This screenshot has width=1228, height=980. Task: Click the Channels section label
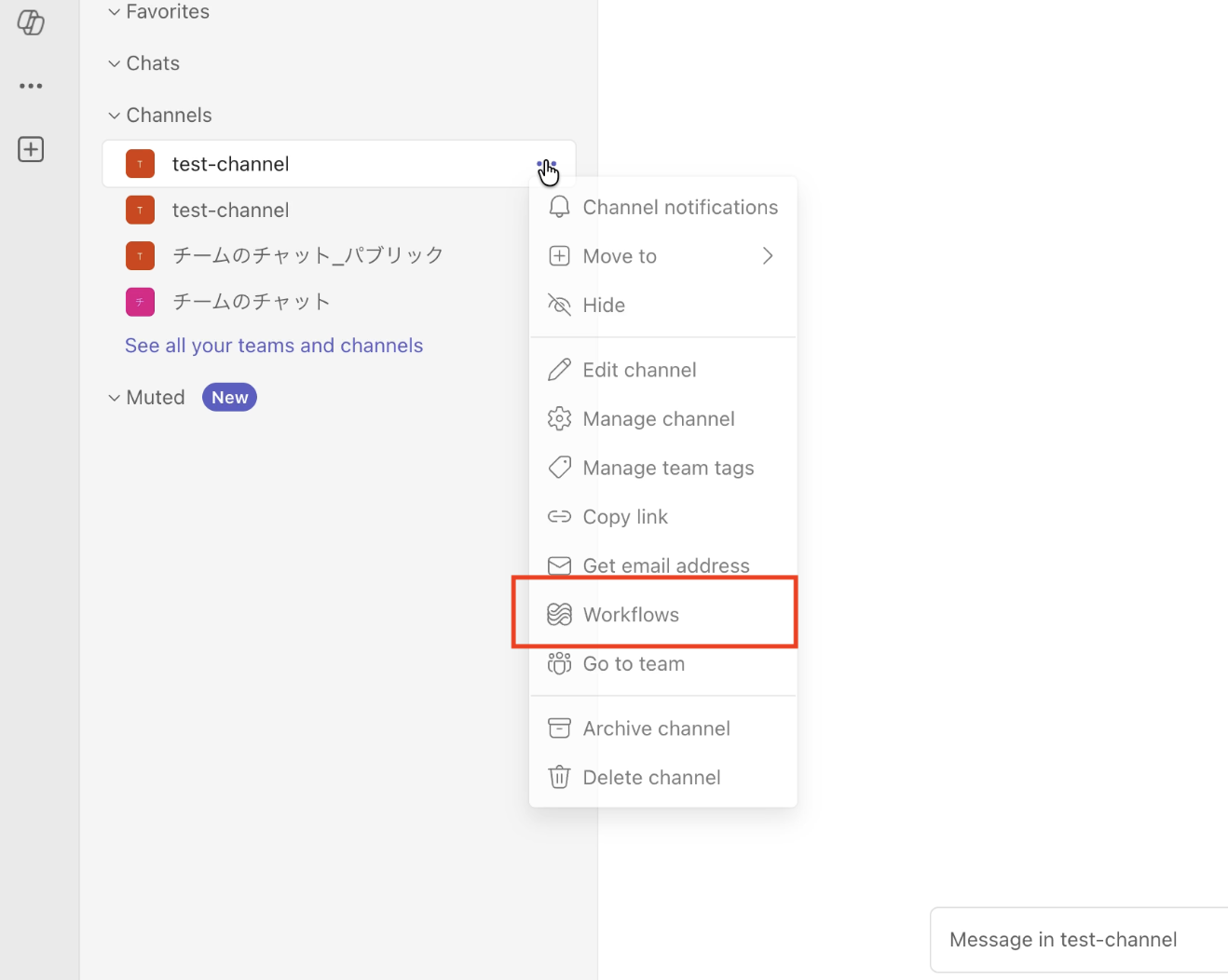click(169, 116)
